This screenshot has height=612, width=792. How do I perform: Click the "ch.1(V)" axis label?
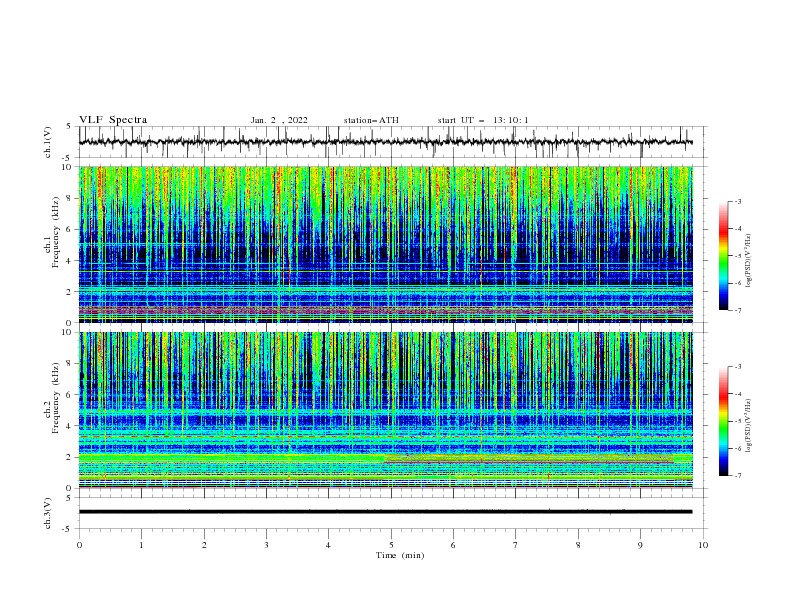[48, 142]
